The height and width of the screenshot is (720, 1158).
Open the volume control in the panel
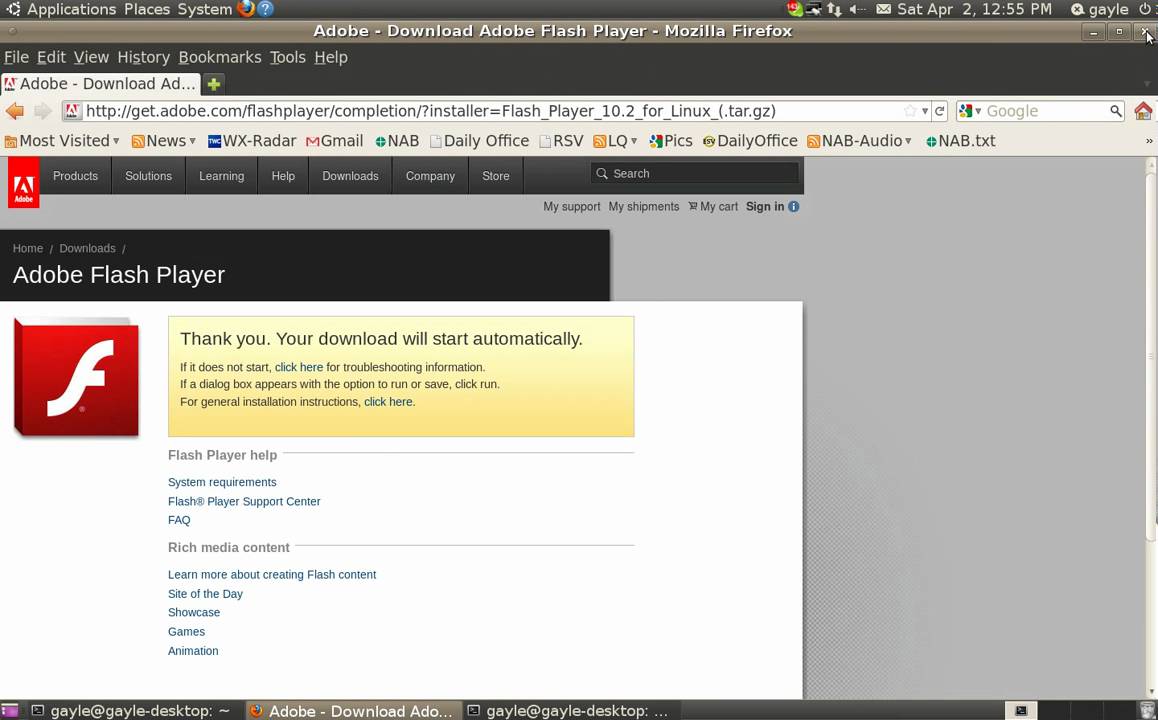(x=857, y=9)
